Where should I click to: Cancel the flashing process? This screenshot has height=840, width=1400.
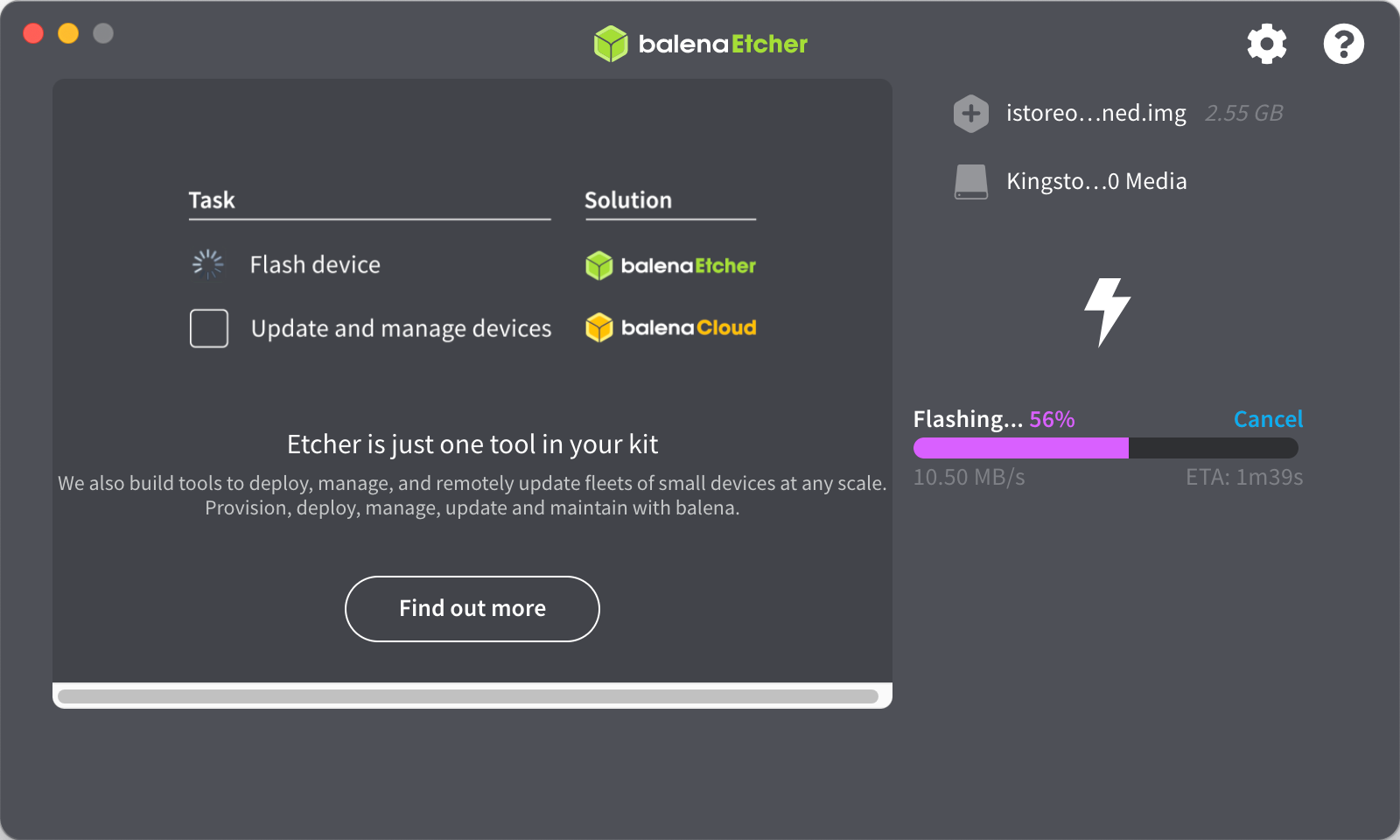(x=1268, y=419)
